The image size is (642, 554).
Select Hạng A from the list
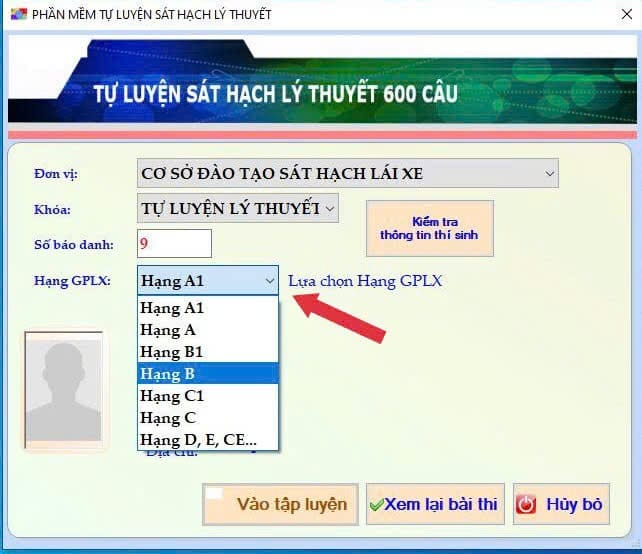tap(208, 330)
